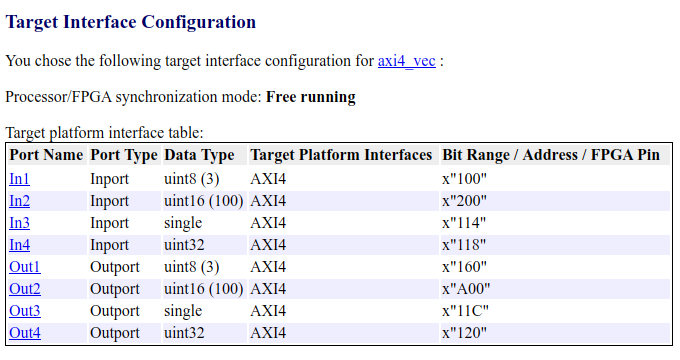Click the Free running mode text
This screenshot has width=680, height=360.
pos(311,97)
